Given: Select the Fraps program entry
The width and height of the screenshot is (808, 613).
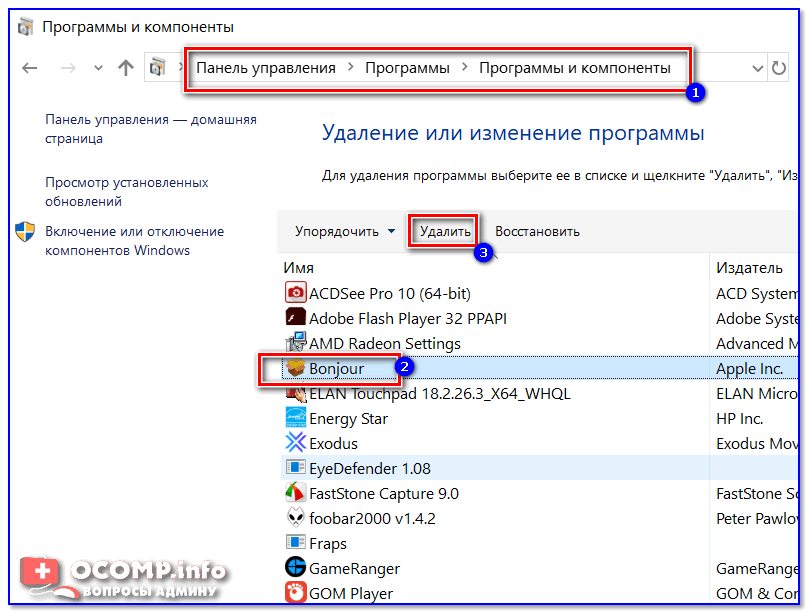Looking at the screenshot, I should click(328, 543).
